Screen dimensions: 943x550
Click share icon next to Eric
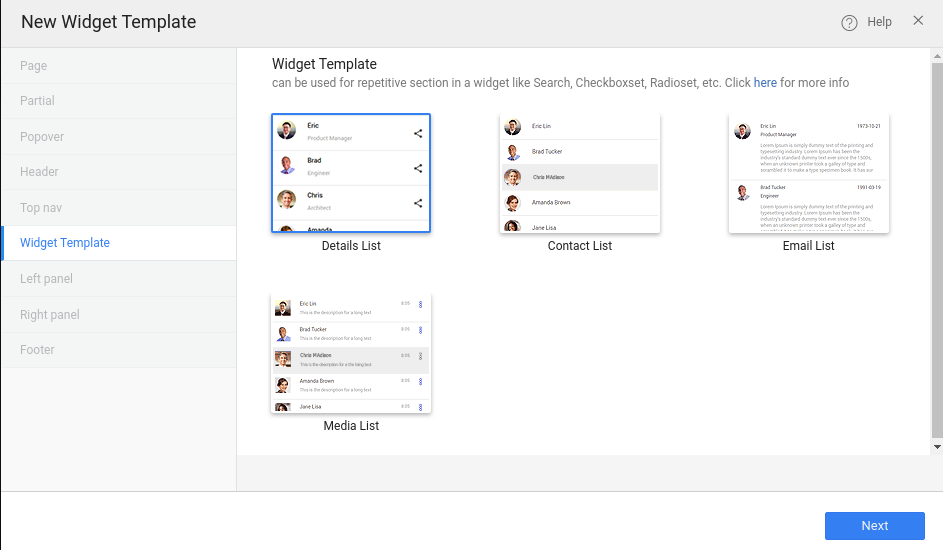click(418, 133)
